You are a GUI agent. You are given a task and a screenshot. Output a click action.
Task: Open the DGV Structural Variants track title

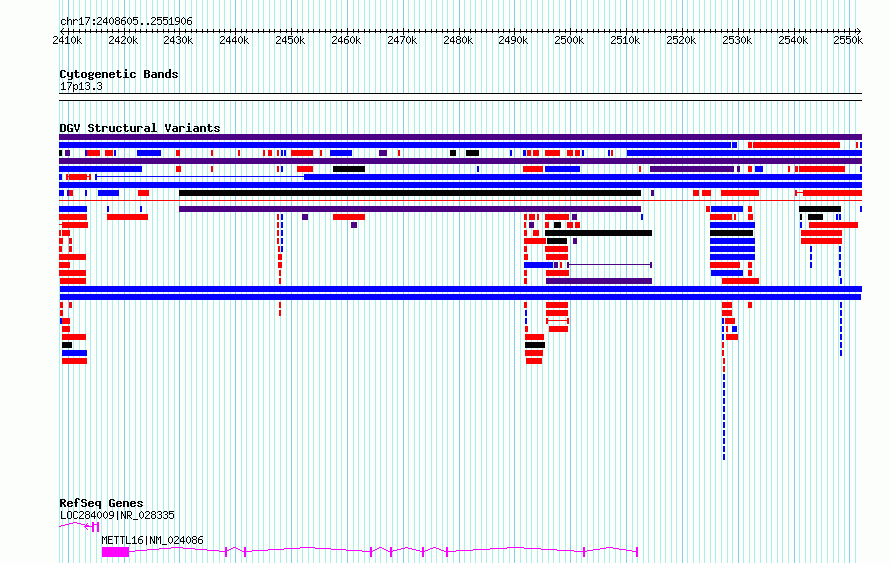tap(140, 128)
